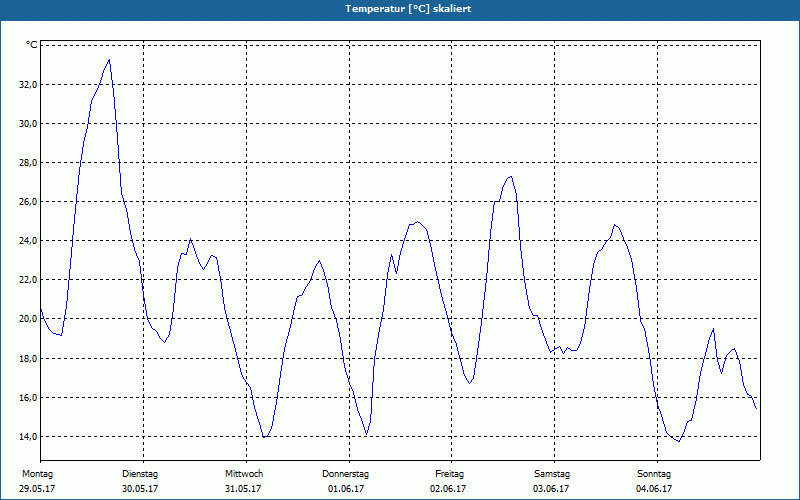Click the 22,0 axis label
800x500 pixels.
tap(28, 280)
